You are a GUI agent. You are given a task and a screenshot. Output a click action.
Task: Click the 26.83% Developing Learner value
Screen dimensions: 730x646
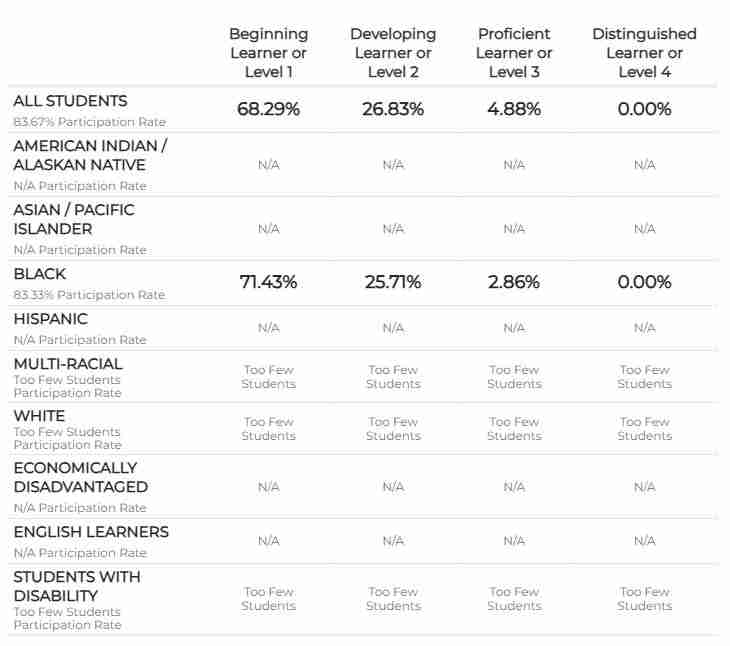393,109
